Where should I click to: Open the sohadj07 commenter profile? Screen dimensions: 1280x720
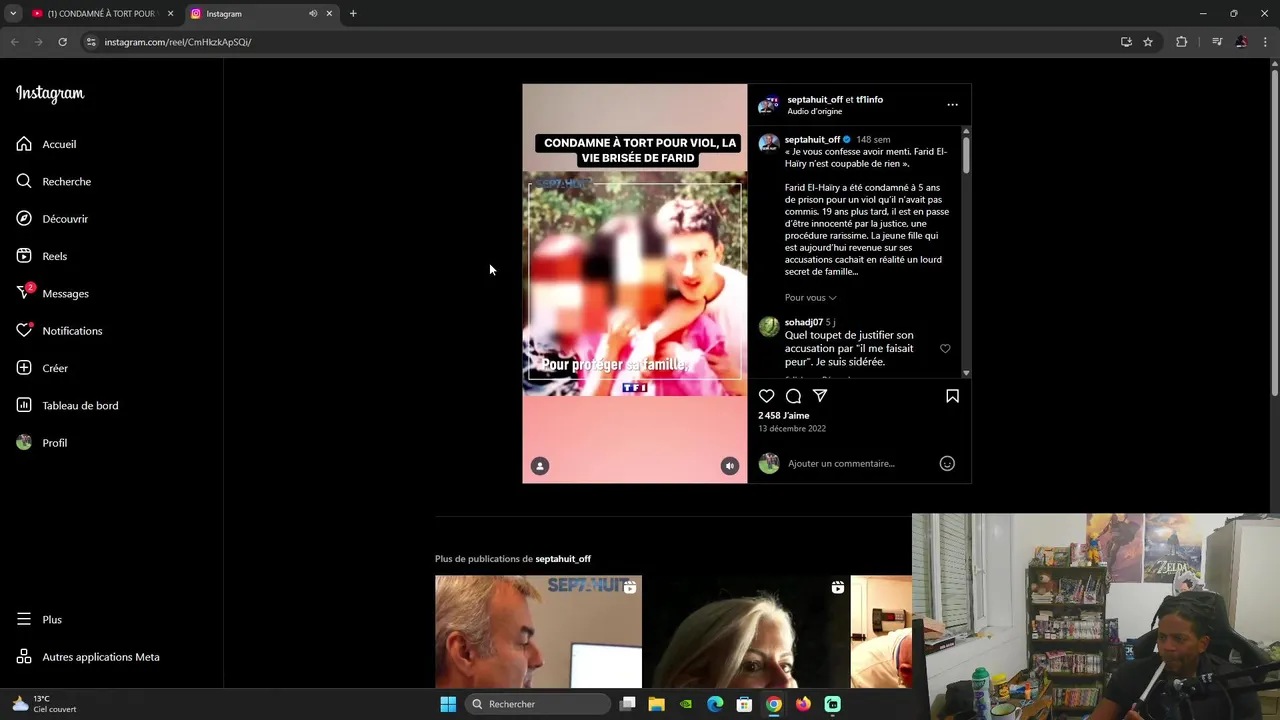pos(803,322)
